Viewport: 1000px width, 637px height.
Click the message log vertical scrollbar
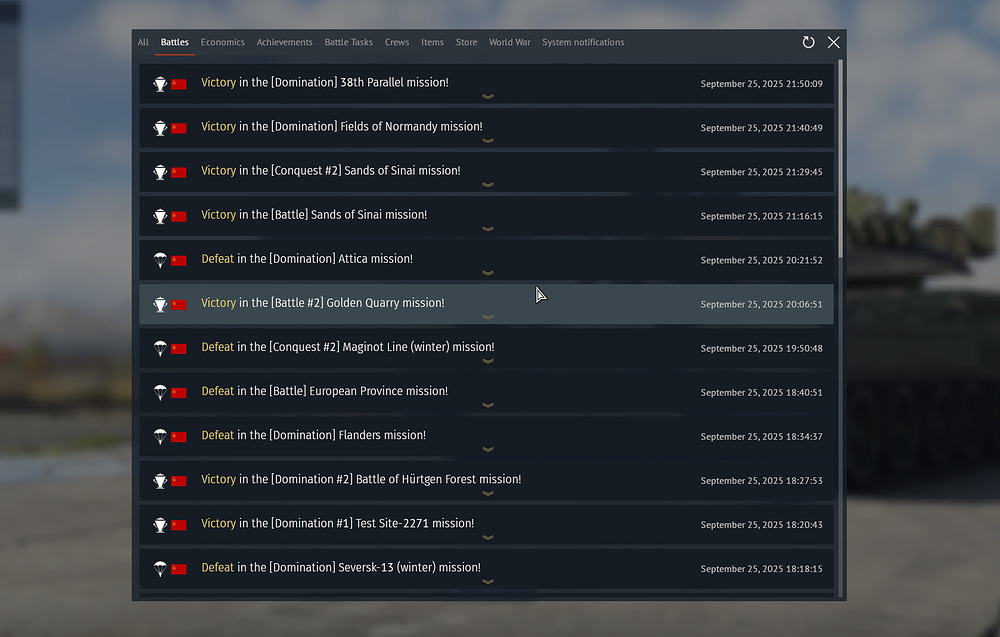coord(840,160)
